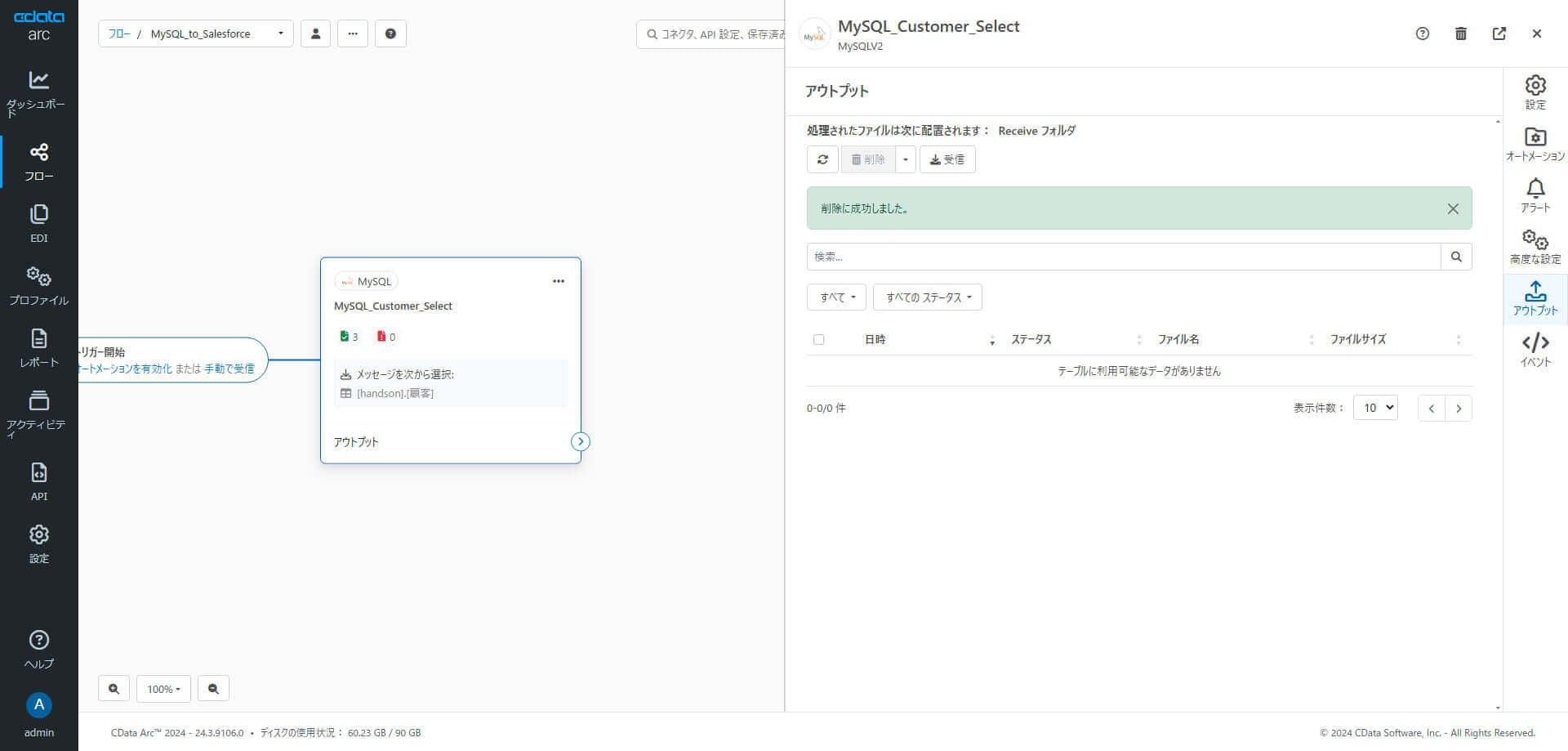Open the 表示件数 page size dropdown

click(x=1375, y=408)
